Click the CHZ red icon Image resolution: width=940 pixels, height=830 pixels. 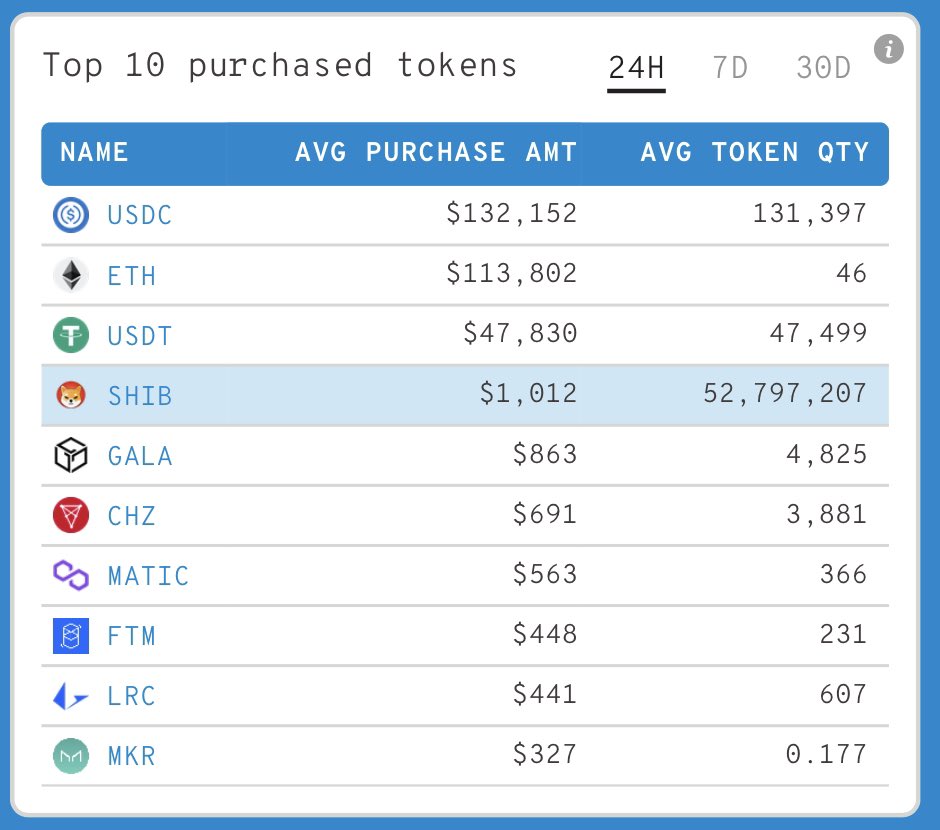71,515
